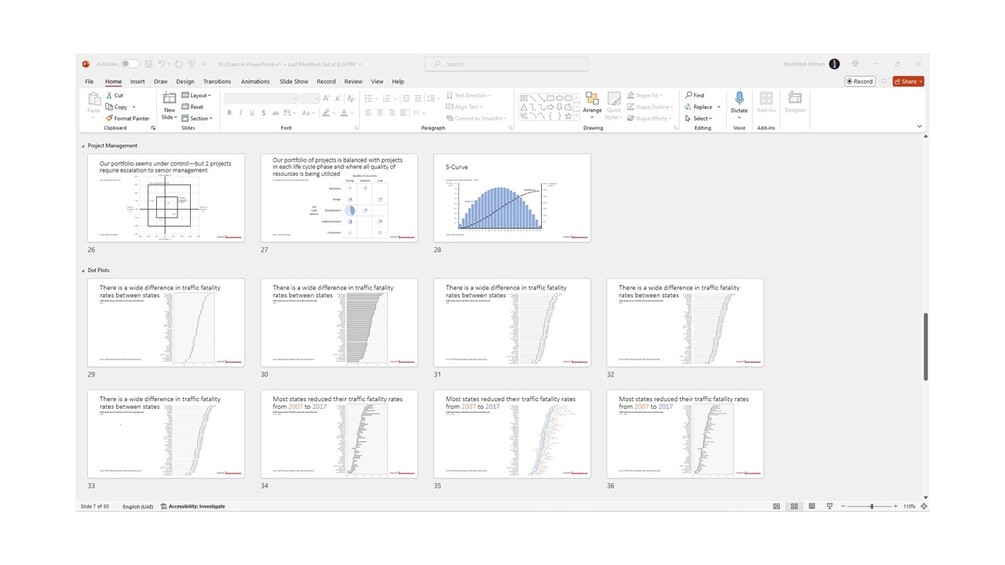Viewport: 1005px width, 565px height.
Task: Collapse the ribbon with the chevron
Action: coord(919,126)
